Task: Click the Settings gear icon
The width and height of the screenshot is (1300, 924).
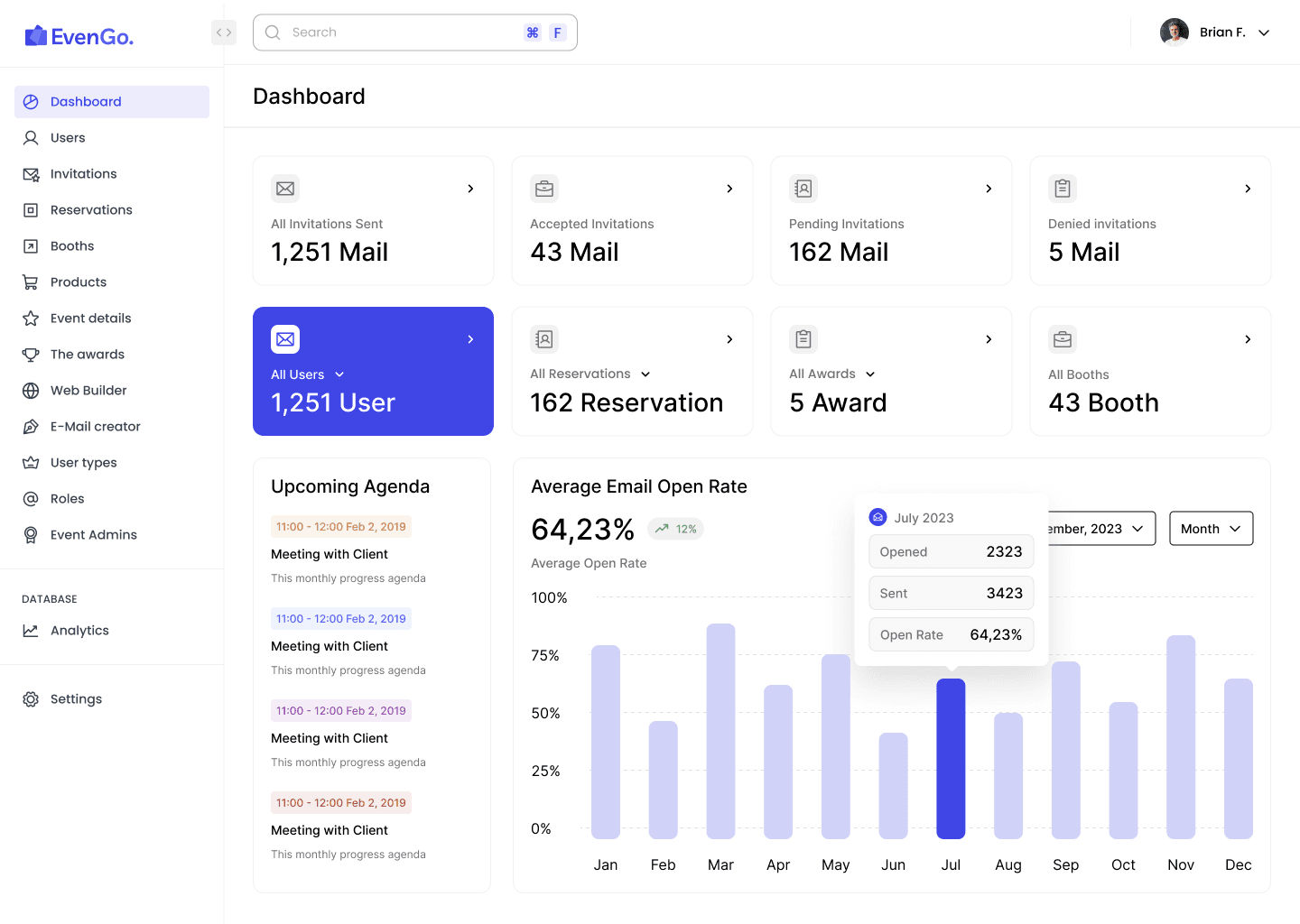Action: [31, 699]
